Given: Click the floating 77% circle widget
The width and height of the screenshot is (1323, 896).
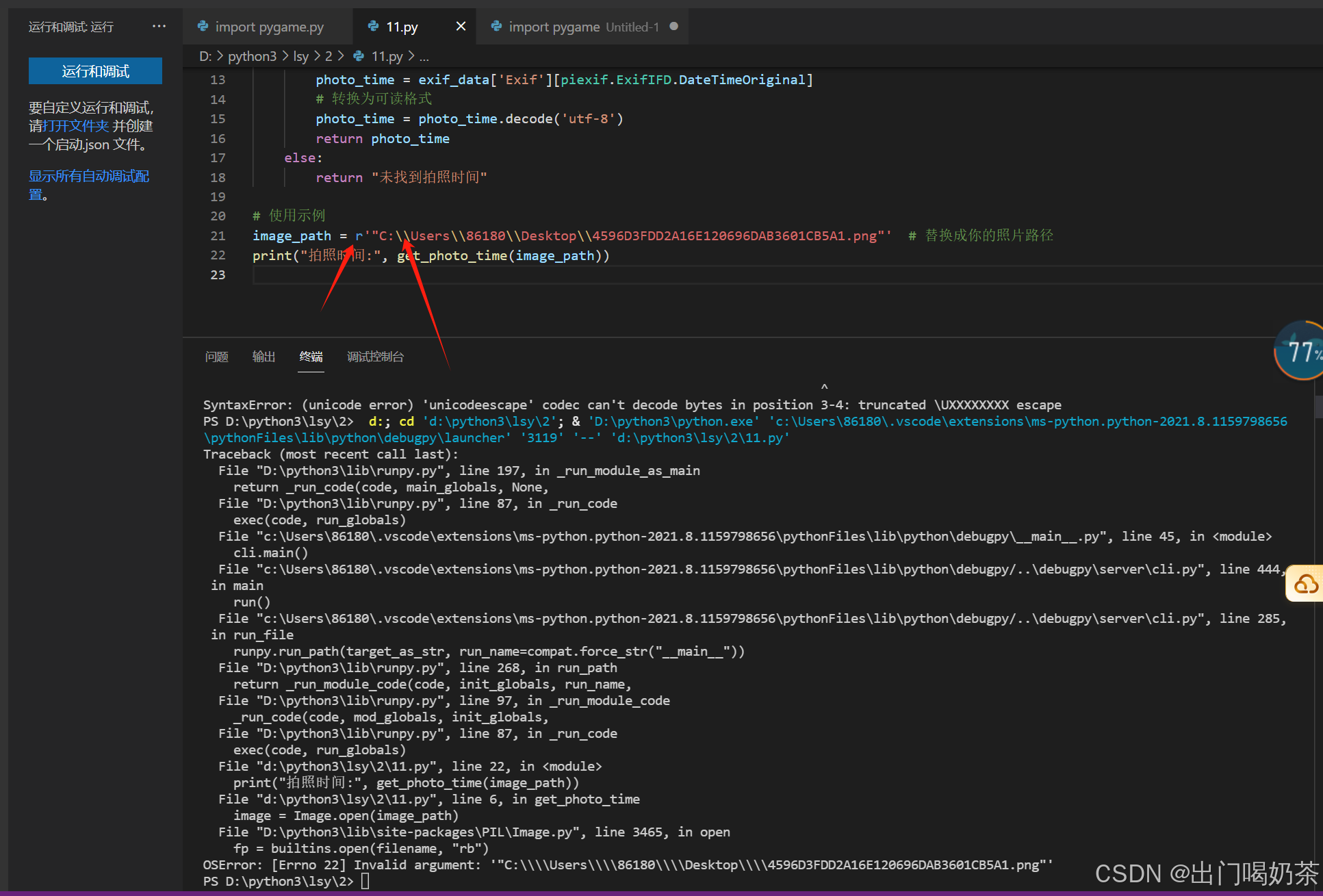Looking at the screenshot, I should pos(1299,351).
